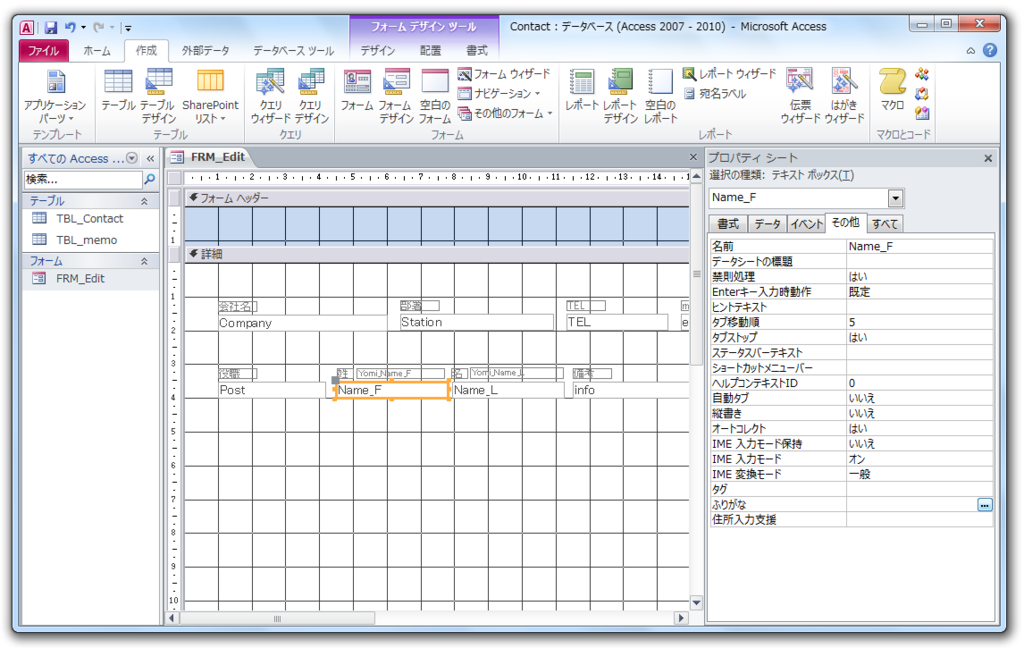Collapse the ribbon with the caret icon
This screenshot has width=1024, height=648.
[x=970, y=50]
